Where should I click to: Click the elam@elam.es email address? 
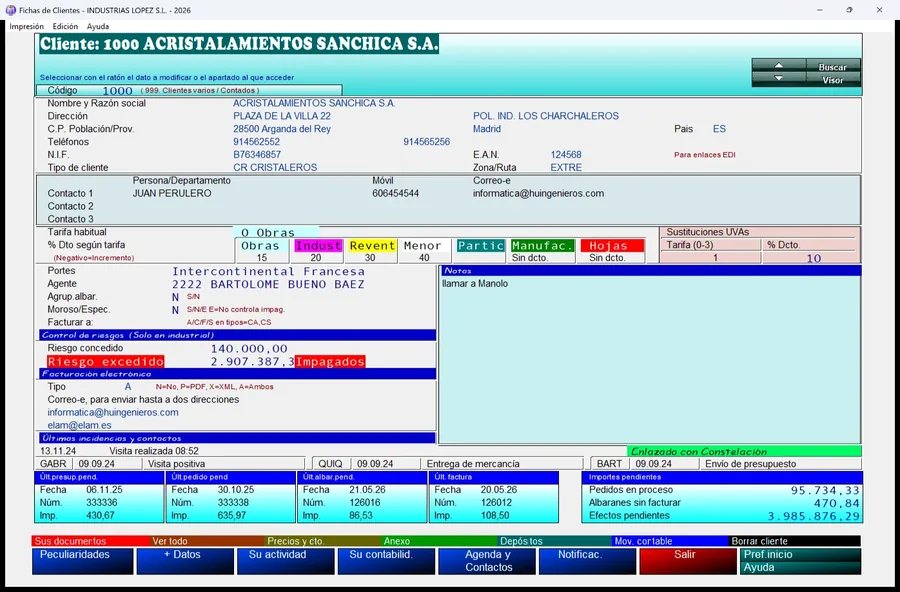80,425
